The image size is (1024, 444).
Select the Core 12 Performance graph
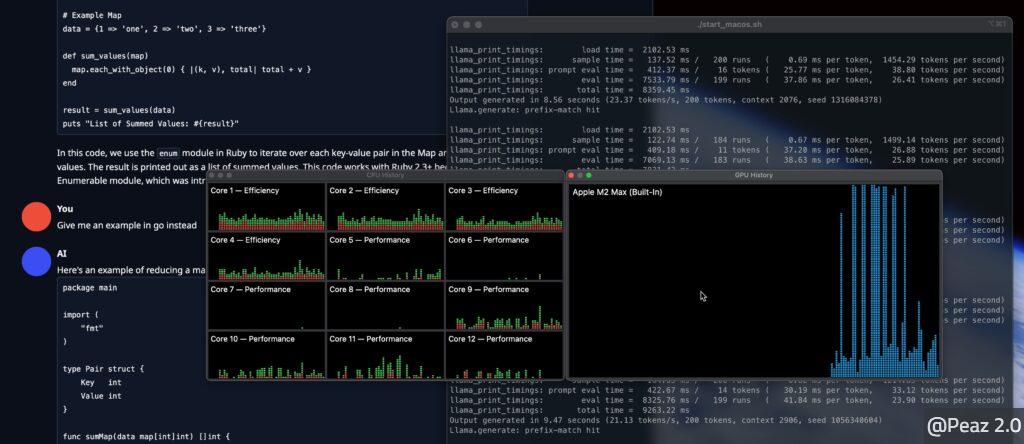coord(504,356)
